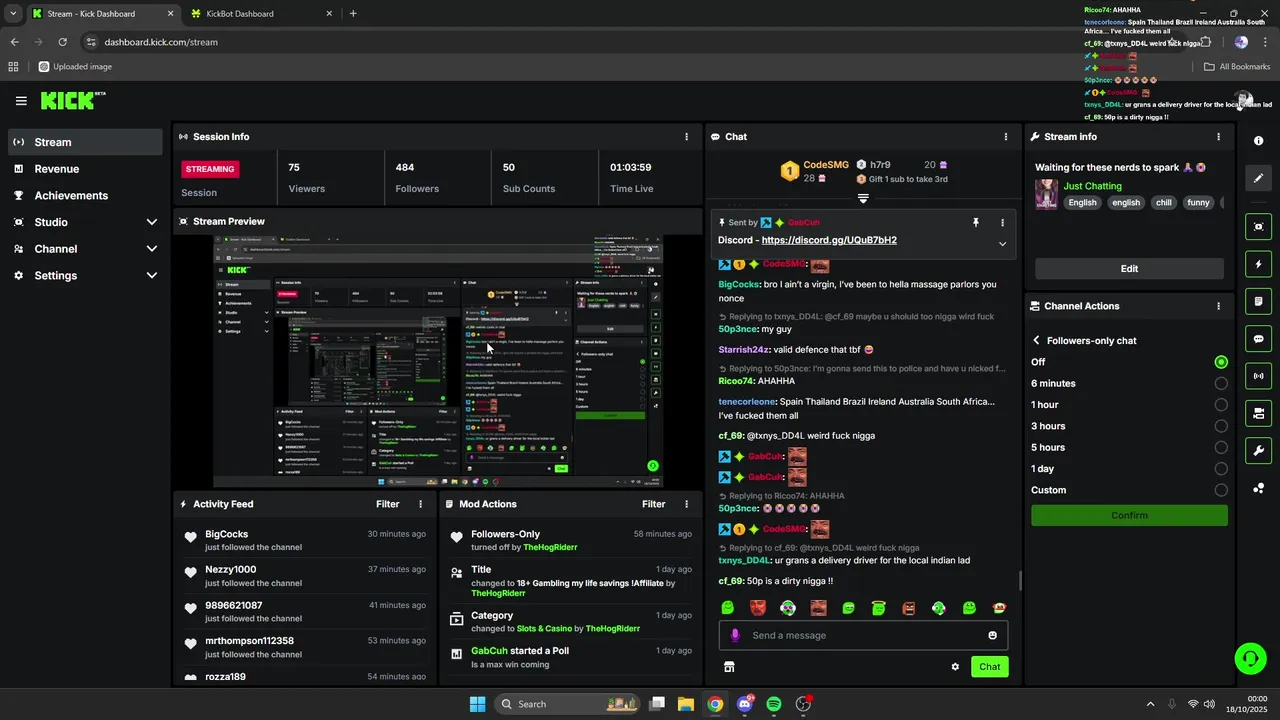Screen dimensions: 1280x720
Task: Open Chat panel options menu
Action: point(1006,137)
